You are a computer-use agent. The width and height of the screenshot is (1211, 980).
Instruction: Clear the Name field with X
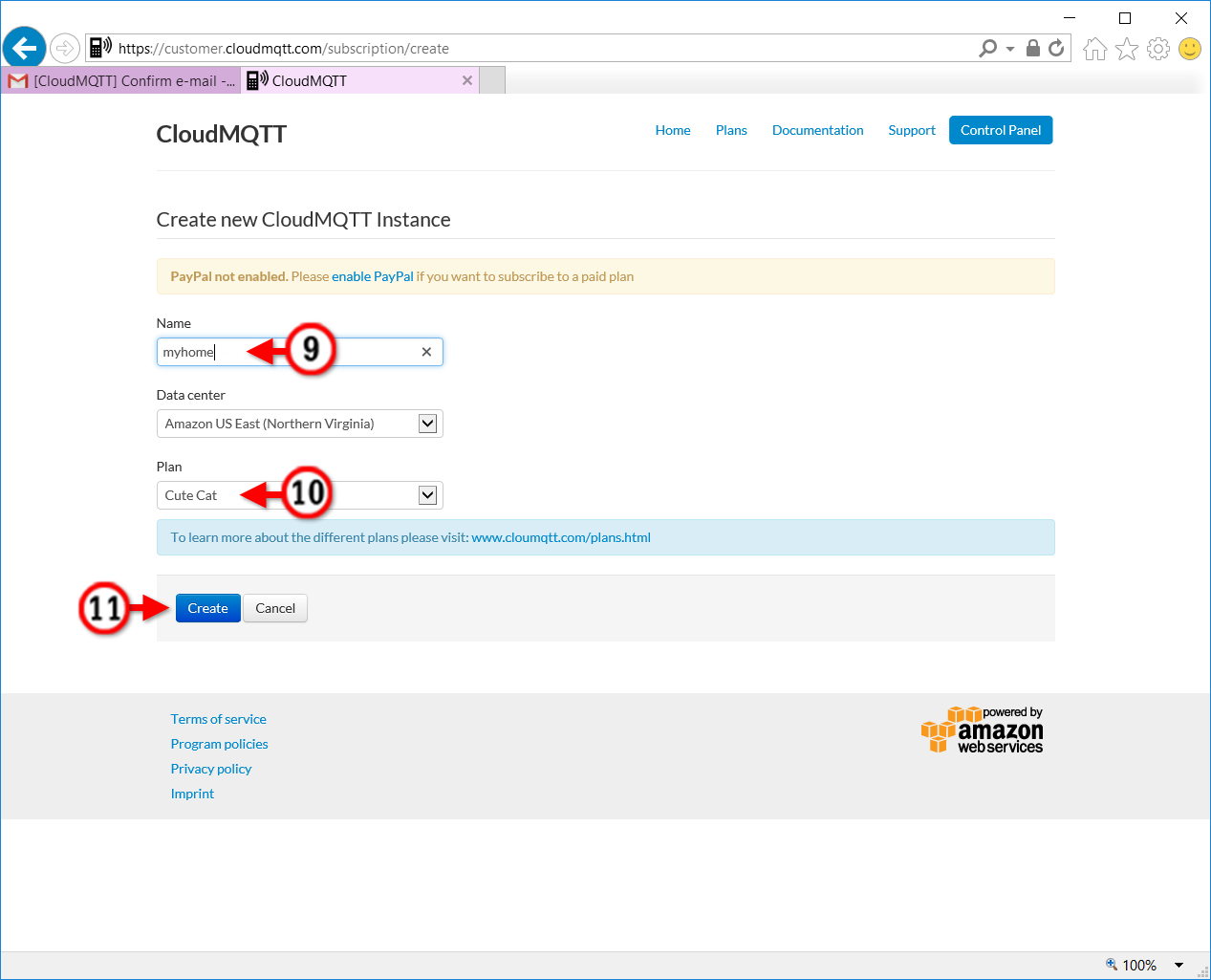[426, 352]
